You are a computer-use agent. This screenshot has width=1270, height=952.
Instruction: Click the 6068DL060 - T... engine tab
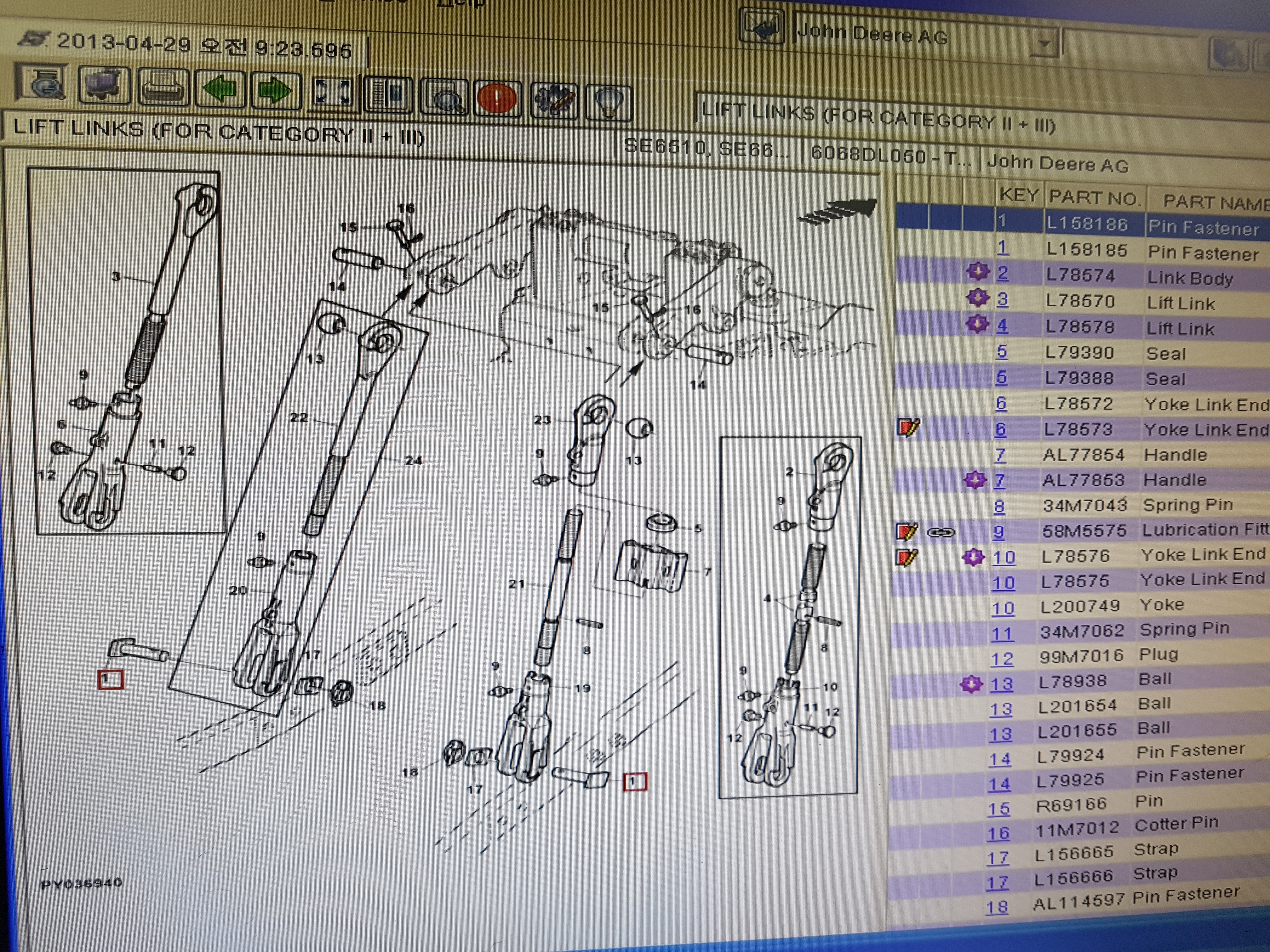[890, 155]
